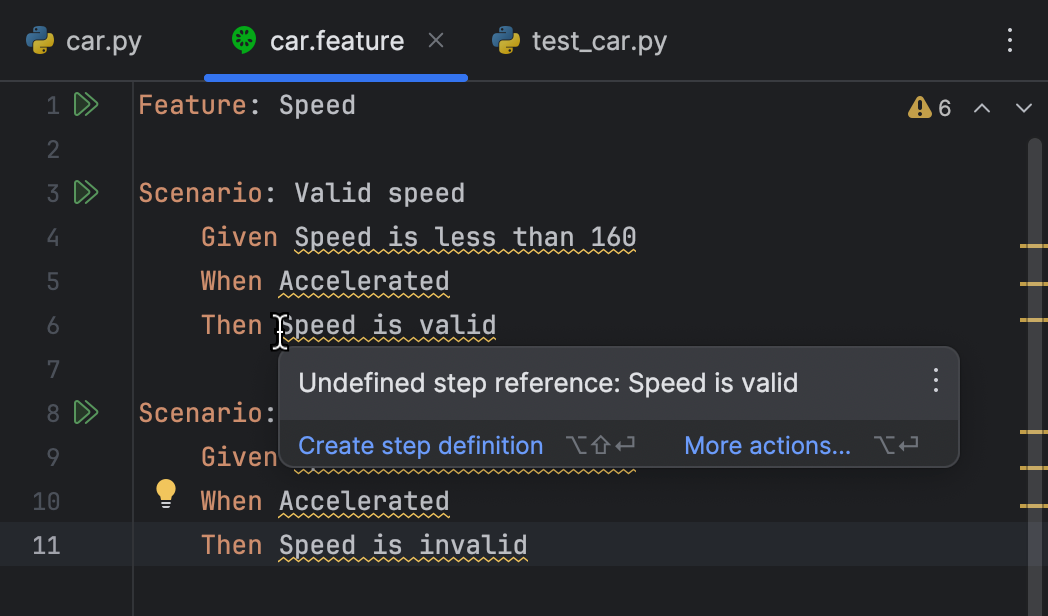Viewport: 1048px width, 616px height.
Task: Click line number 11 in the gutter
Action: (46, 545)
